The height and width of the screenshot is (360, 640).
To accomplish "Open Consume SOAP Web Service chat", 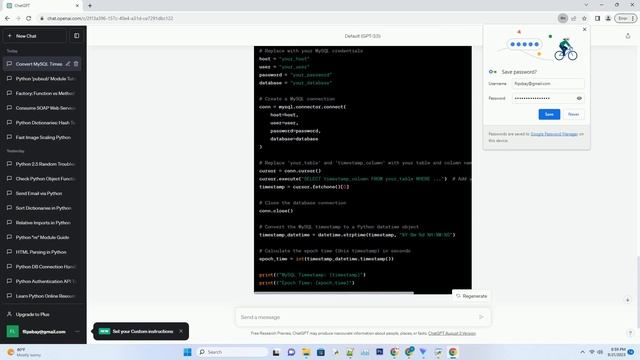I will click(42, 108).
